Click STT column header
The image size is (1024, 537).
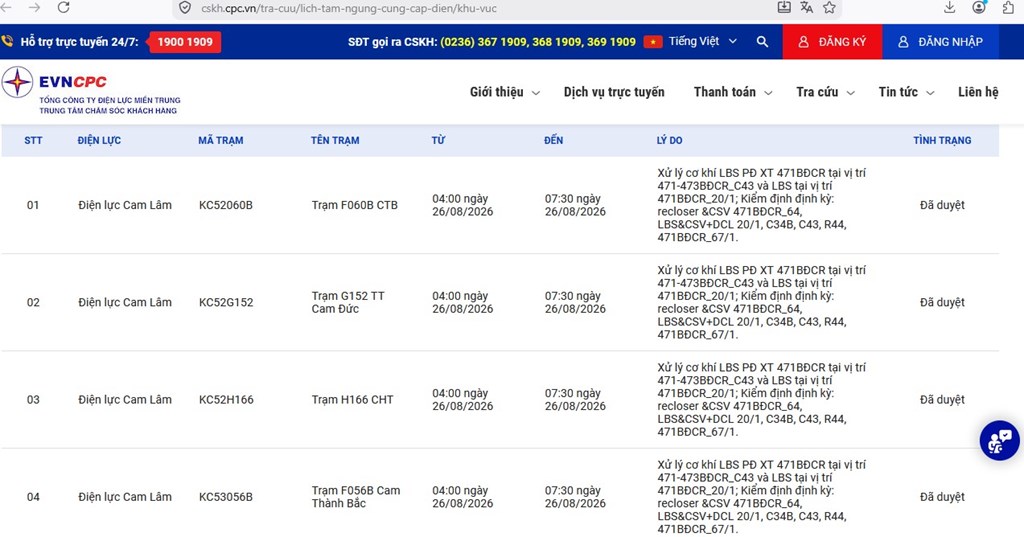point(33,140)
